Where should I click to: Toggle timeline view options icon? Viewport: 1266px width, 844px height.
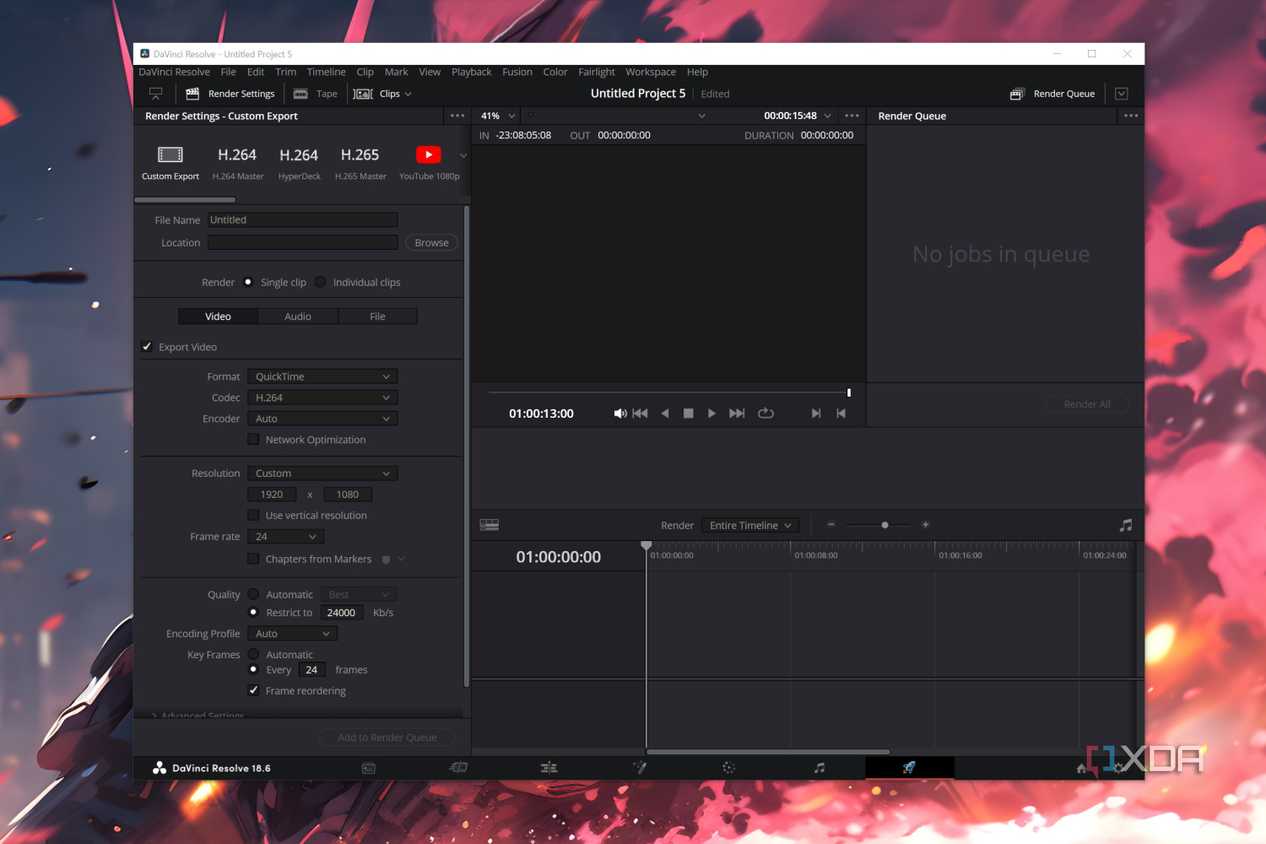pyautogui.click(x=489, y=525)
